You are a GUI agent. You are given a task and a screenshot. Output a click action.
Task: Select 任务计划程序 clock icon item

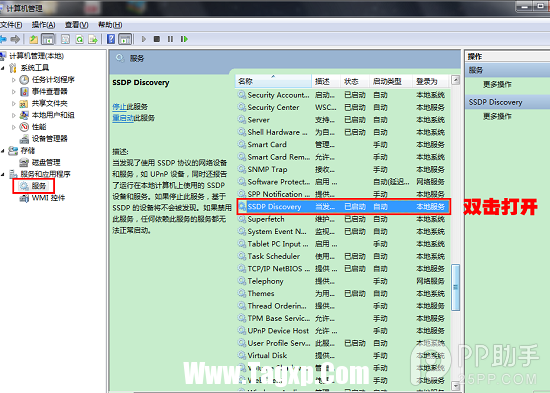[24, 80]
